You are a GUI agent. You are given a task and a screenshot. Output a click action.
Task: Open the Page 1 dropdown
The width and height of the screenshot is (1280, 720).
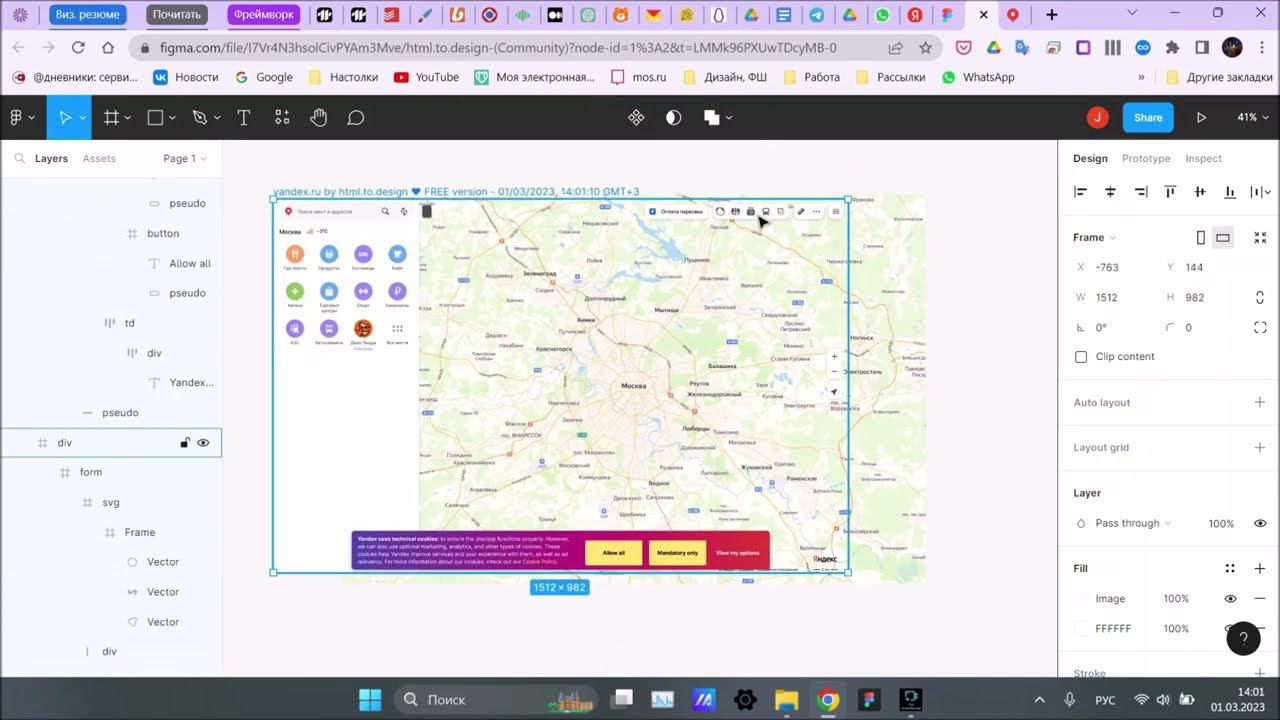click(184, 158)
